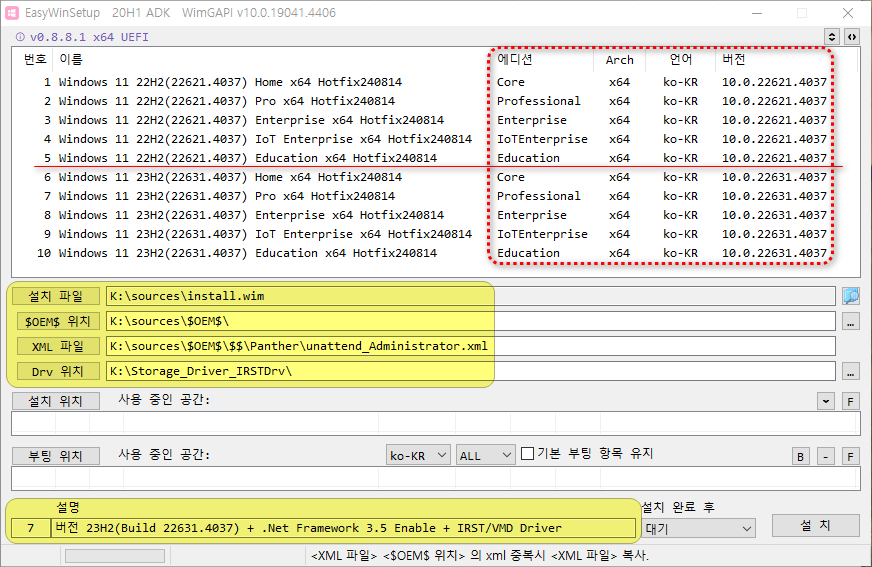Click the EasyWinSetup app icon in title bar
The width and height of the screenshot is (872, 567).
pos(12,13)
